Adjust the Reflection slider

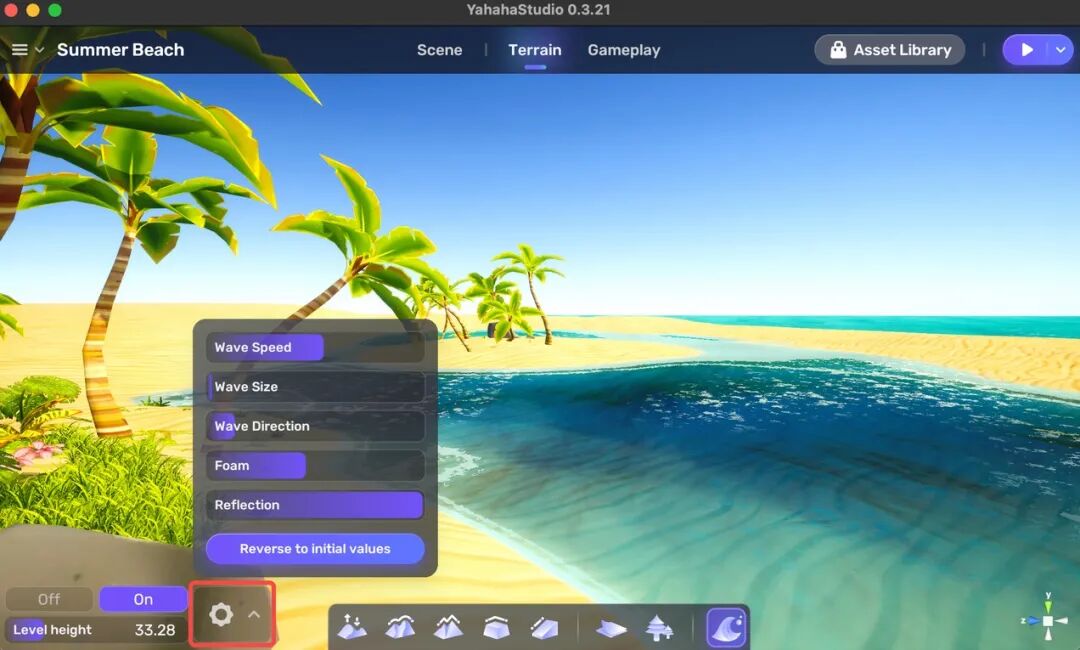coord(315,505)
